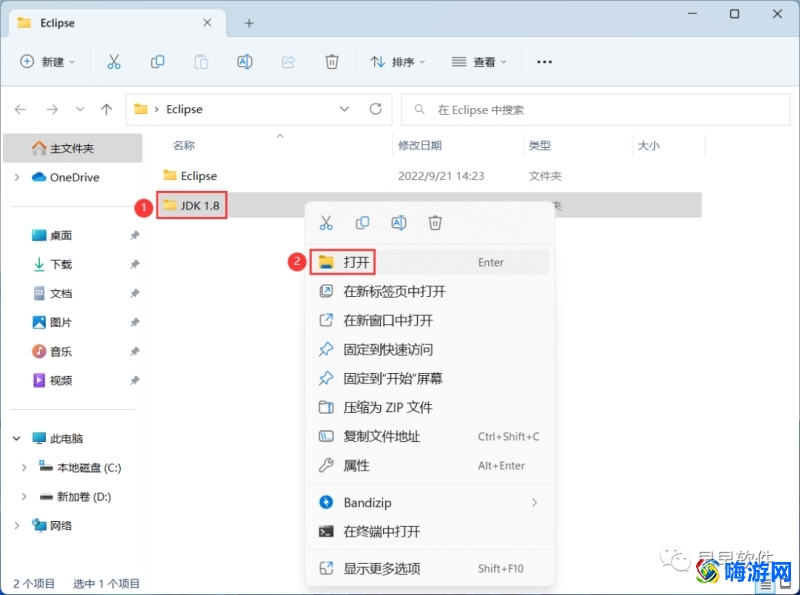
Task: Click the search box 在 Eclipse 中搜索
Action: pos(595,109)
